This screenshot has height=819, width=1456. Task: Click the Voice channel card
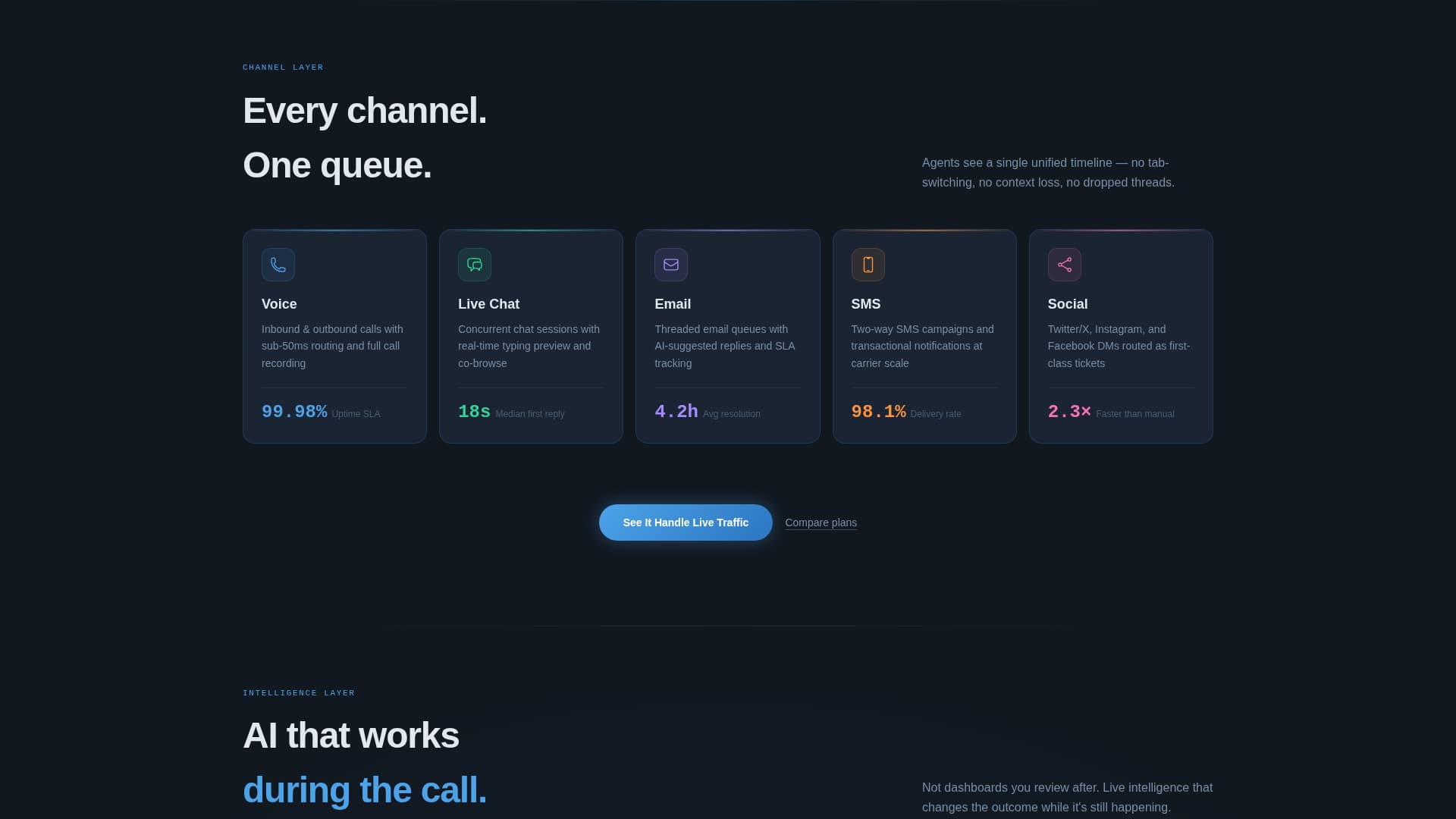[x=334, y=336]
